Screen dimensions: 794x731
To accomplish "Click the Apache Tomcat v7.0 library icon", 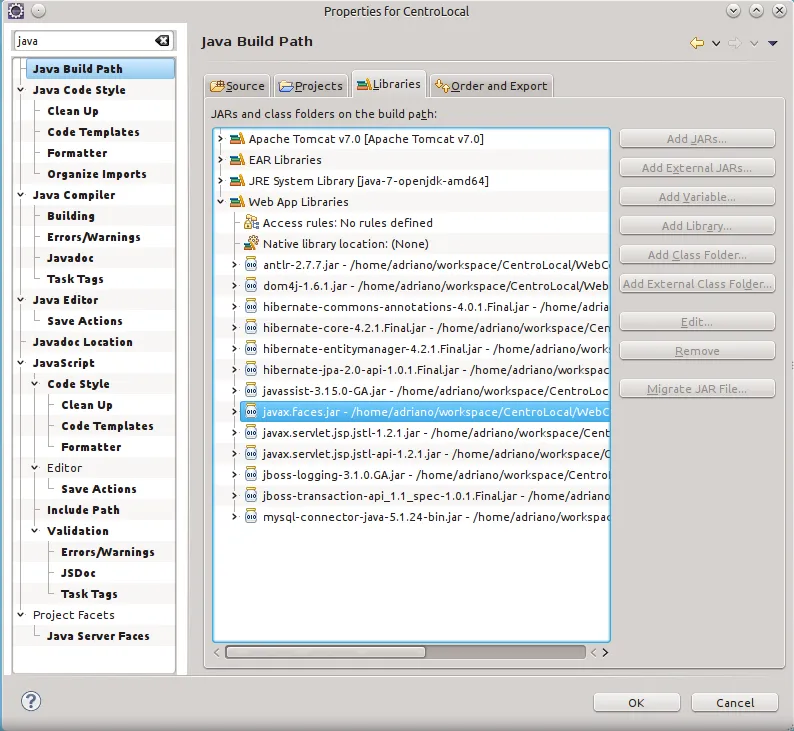I will pyautogui.click(x=237, y=139).
